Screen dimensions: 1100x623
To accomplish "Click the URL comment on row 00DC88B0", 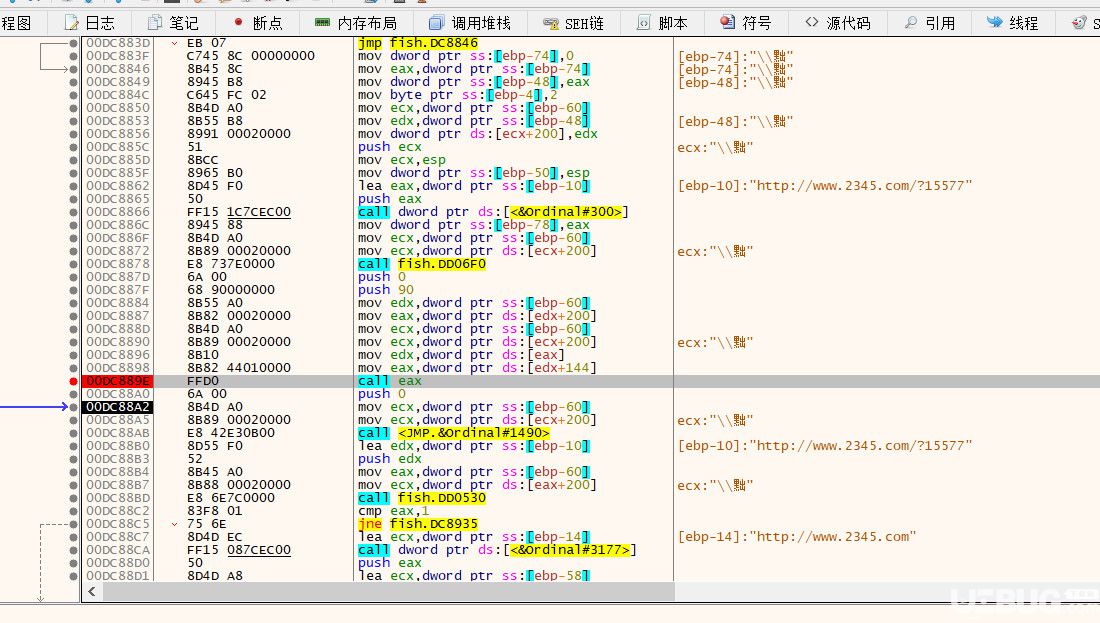I will [825, 446].
